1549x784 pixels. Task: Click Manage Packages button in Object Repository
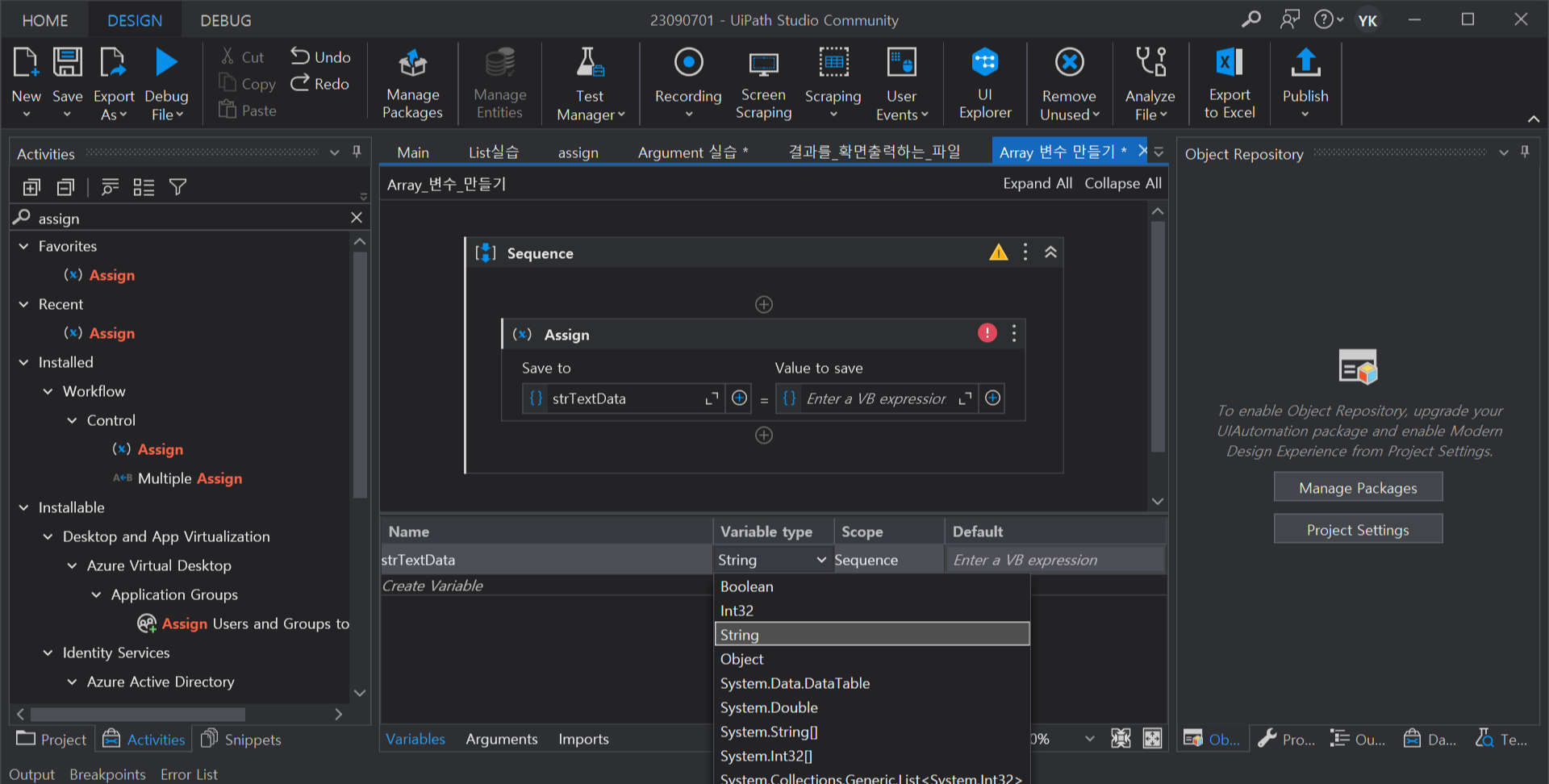pos(1358,487)
